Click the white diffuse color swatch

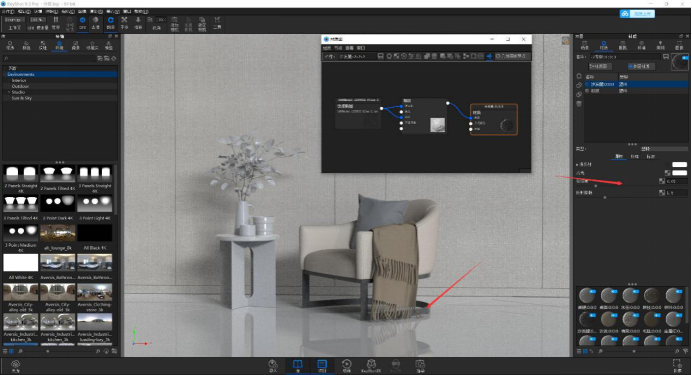(x=679, y=165)
